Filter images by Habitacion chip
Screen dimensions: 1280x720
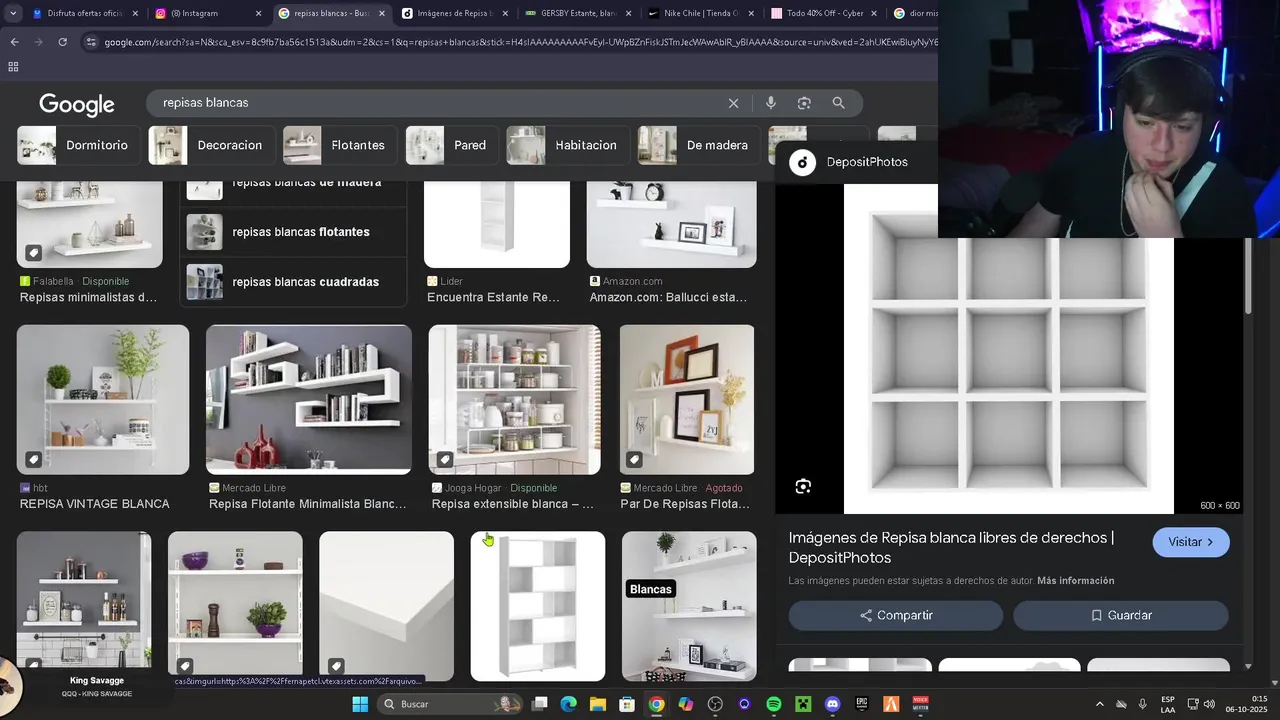coord(567,145)
